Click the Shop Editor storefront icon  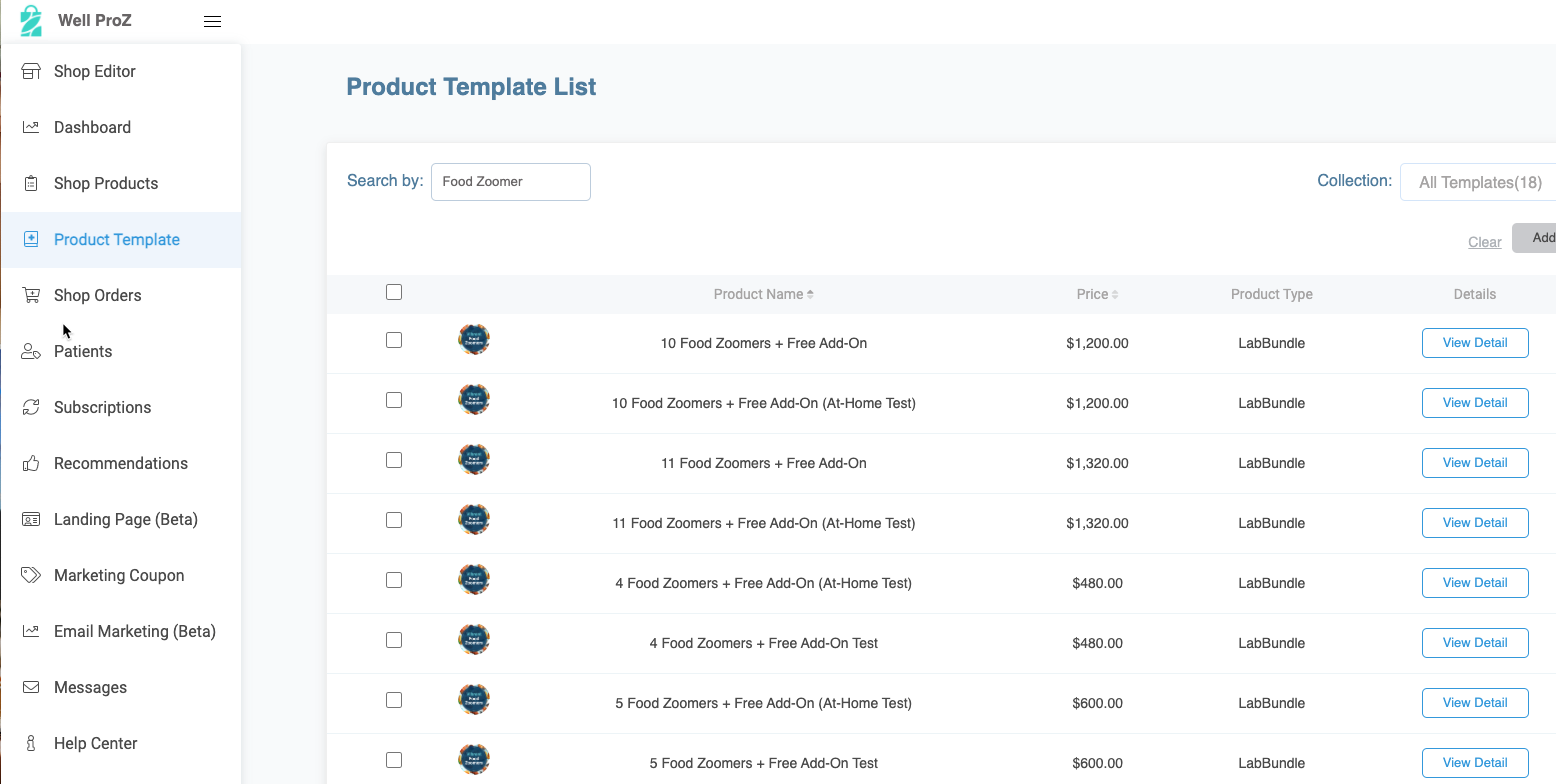click(31, 71)
